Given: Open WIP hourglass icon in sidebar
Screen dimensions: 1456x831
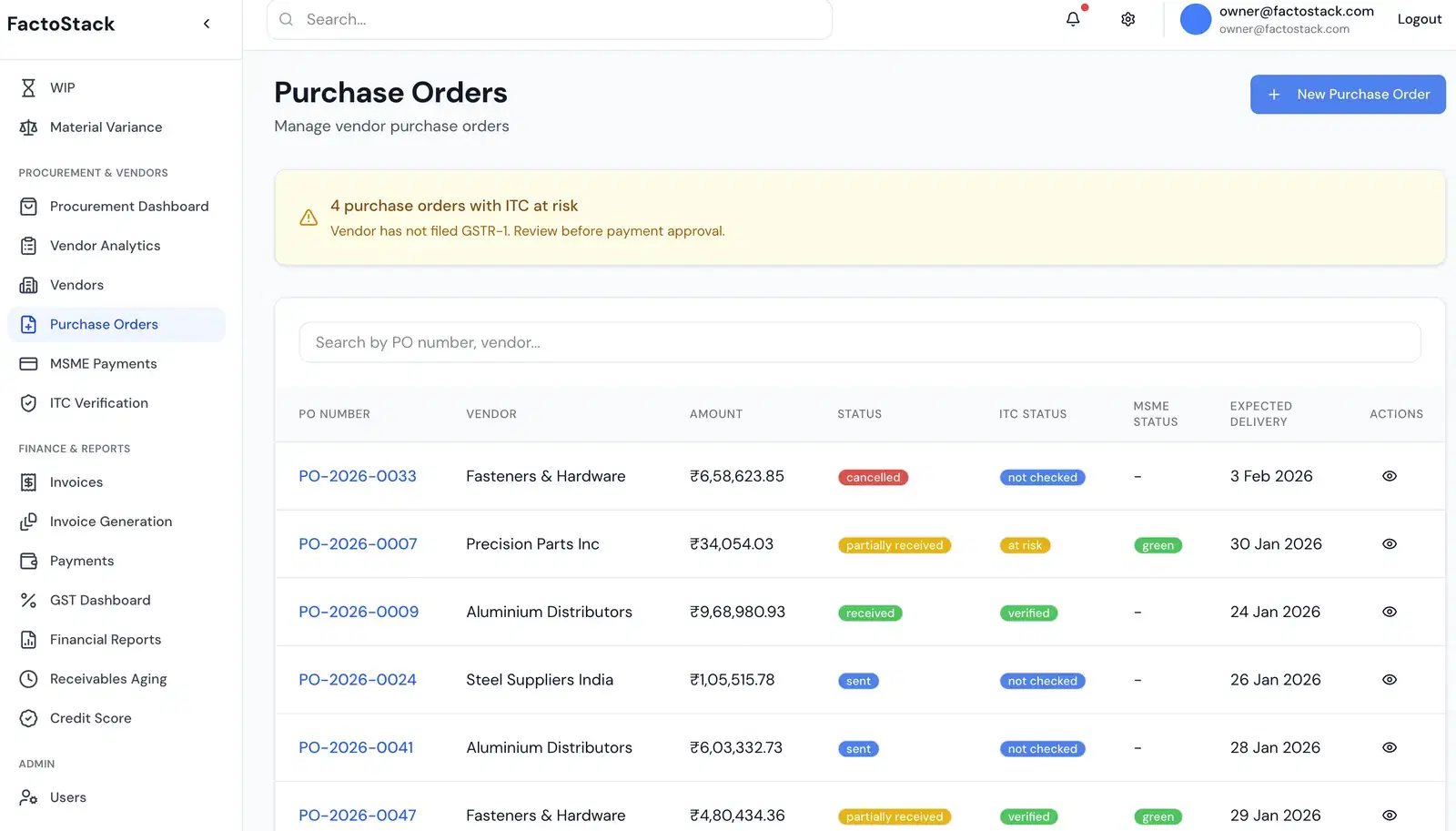Looking at the screenshot, I should tap(28, 87).
